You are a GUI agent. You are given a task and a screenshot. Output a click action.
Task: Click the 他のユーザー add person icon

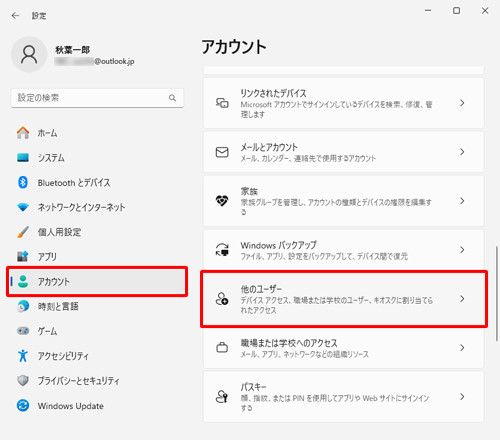click(222, 299)
